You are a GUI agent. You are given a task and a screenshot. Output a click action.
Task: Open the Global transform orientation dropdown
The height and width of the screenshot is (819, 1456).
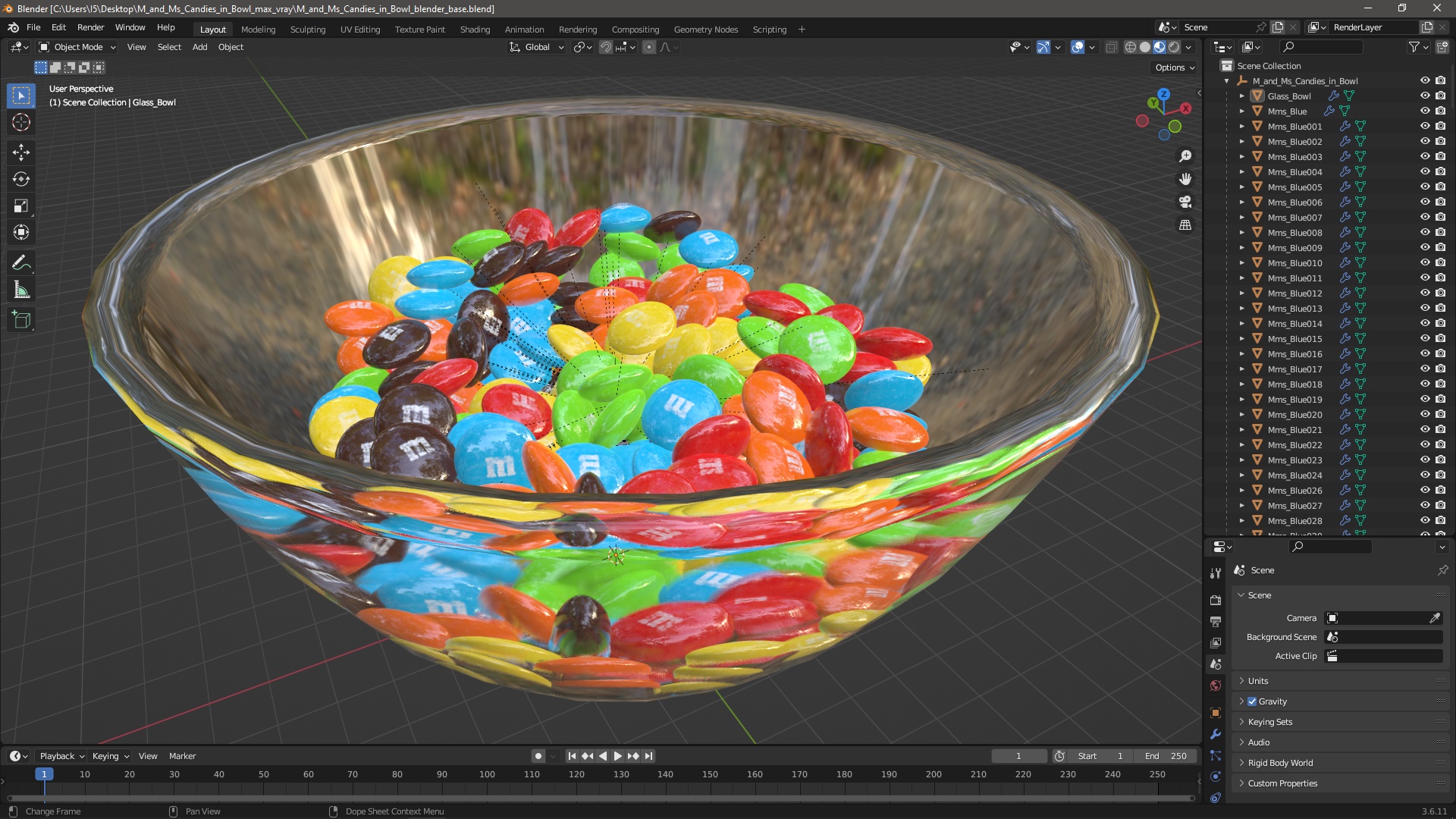(537, 47)
